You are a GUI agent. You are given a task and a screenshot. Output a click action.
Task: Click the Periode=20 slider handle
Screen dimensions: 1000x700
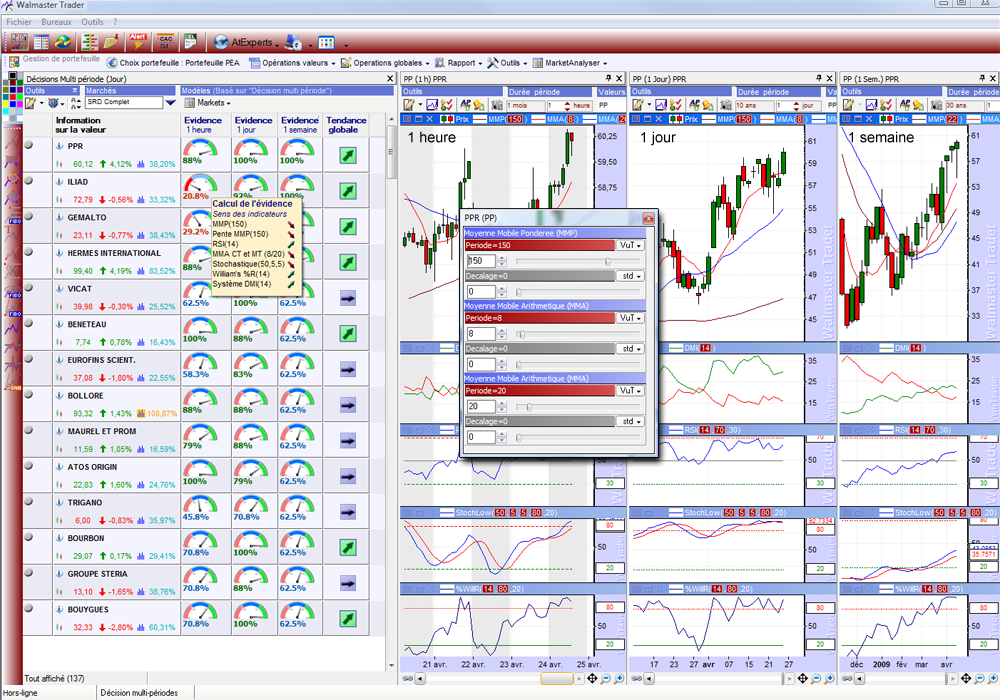pyautogui.click(x=529, y=407)
